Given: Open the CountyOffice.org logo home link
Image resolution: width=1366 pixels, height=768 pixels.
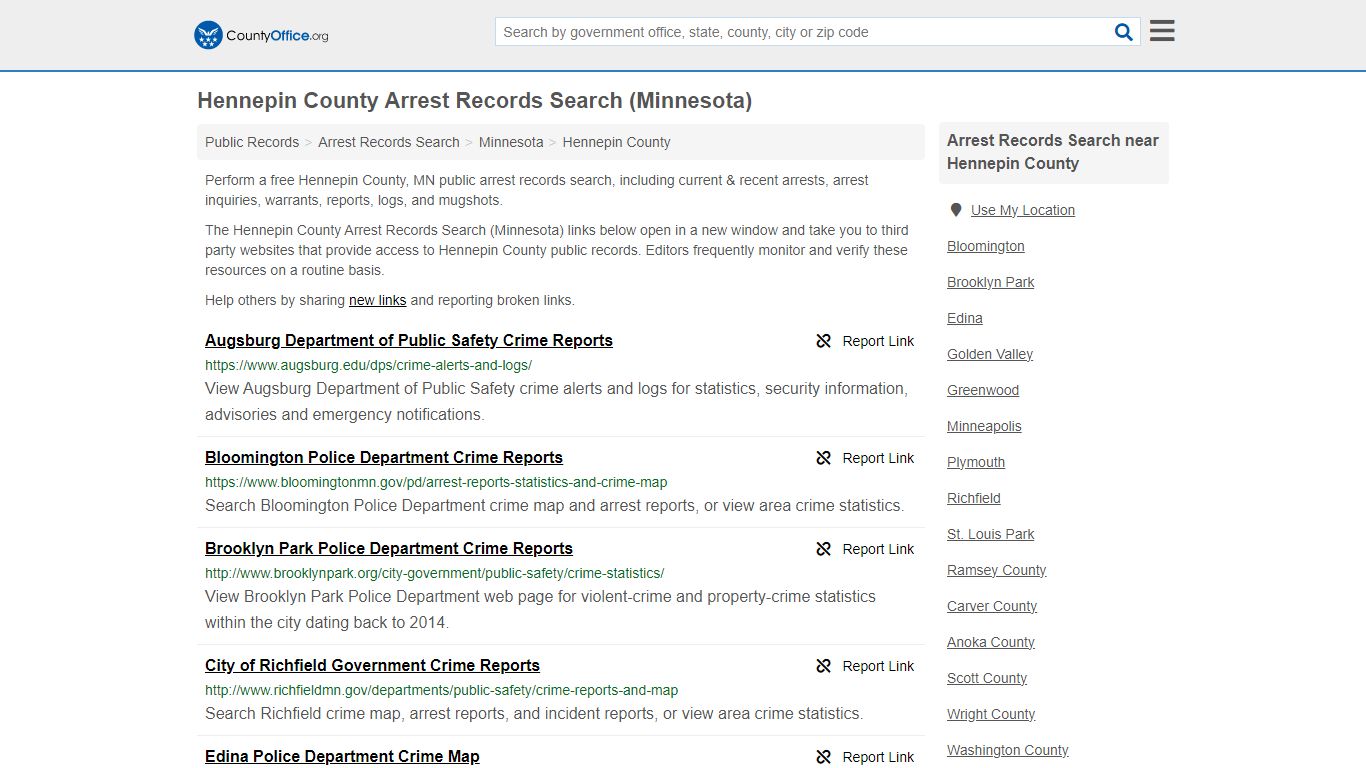Looking at the screenshot, I should point(261,35).
